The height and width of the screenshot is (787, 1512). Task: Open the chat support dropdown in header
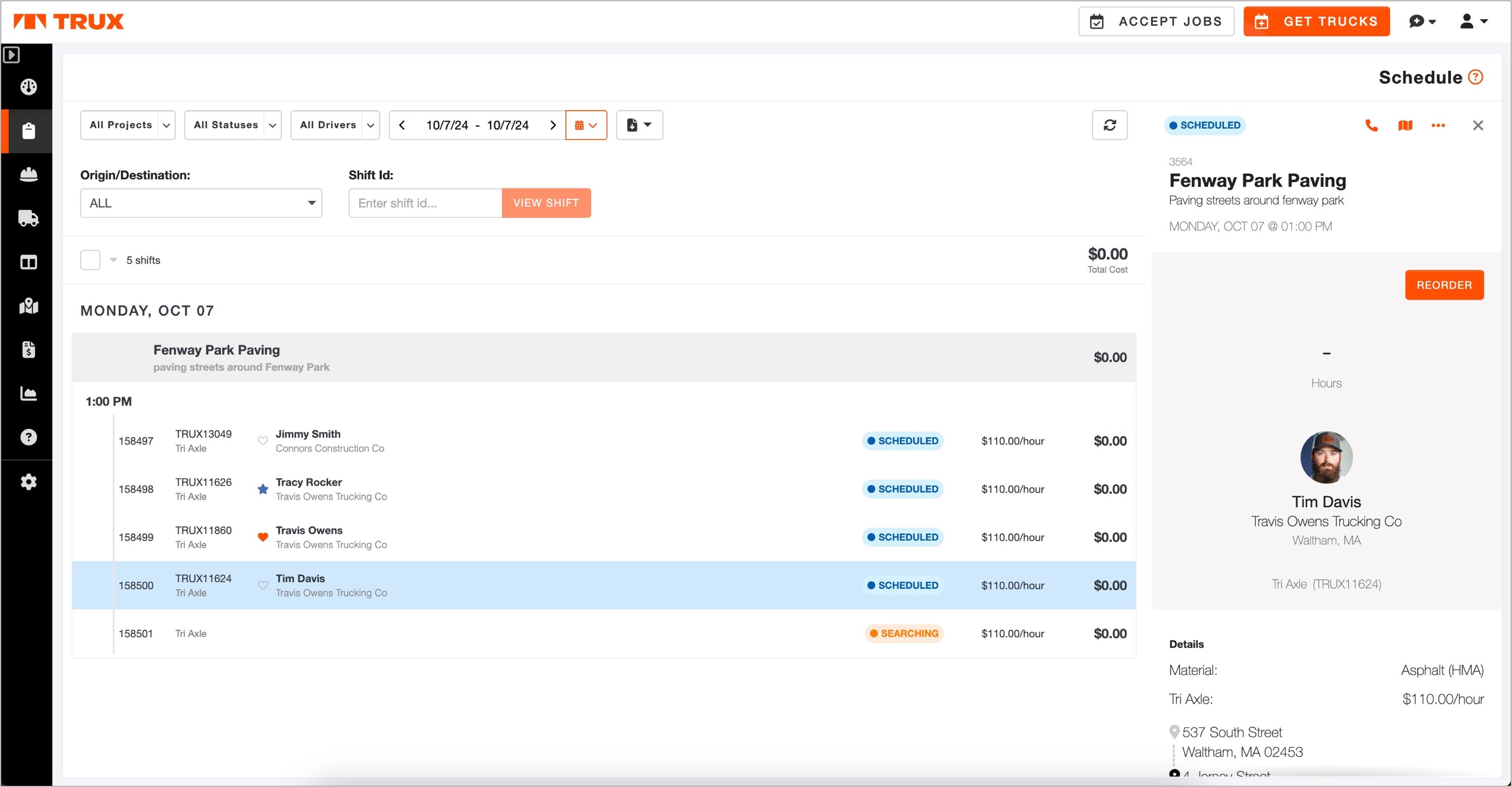1422,22
